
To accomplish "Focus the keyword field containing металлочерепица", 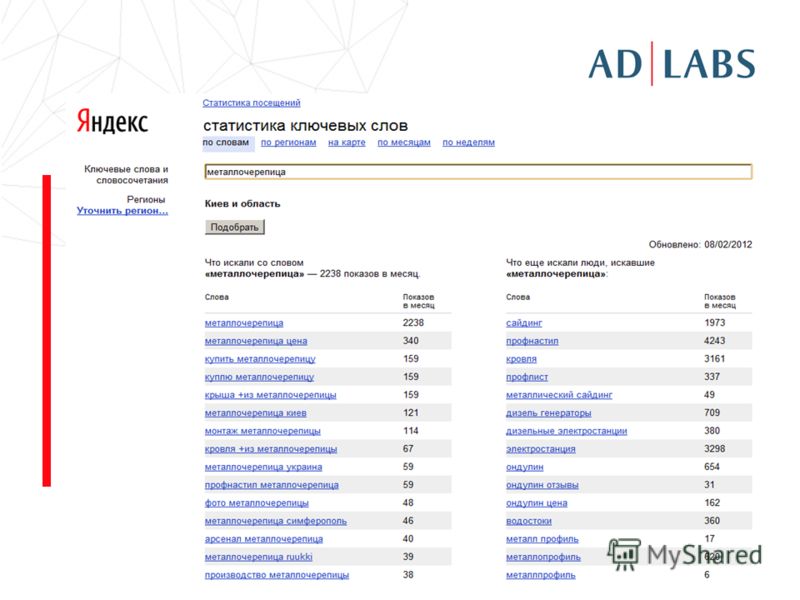I will [478, 171].
